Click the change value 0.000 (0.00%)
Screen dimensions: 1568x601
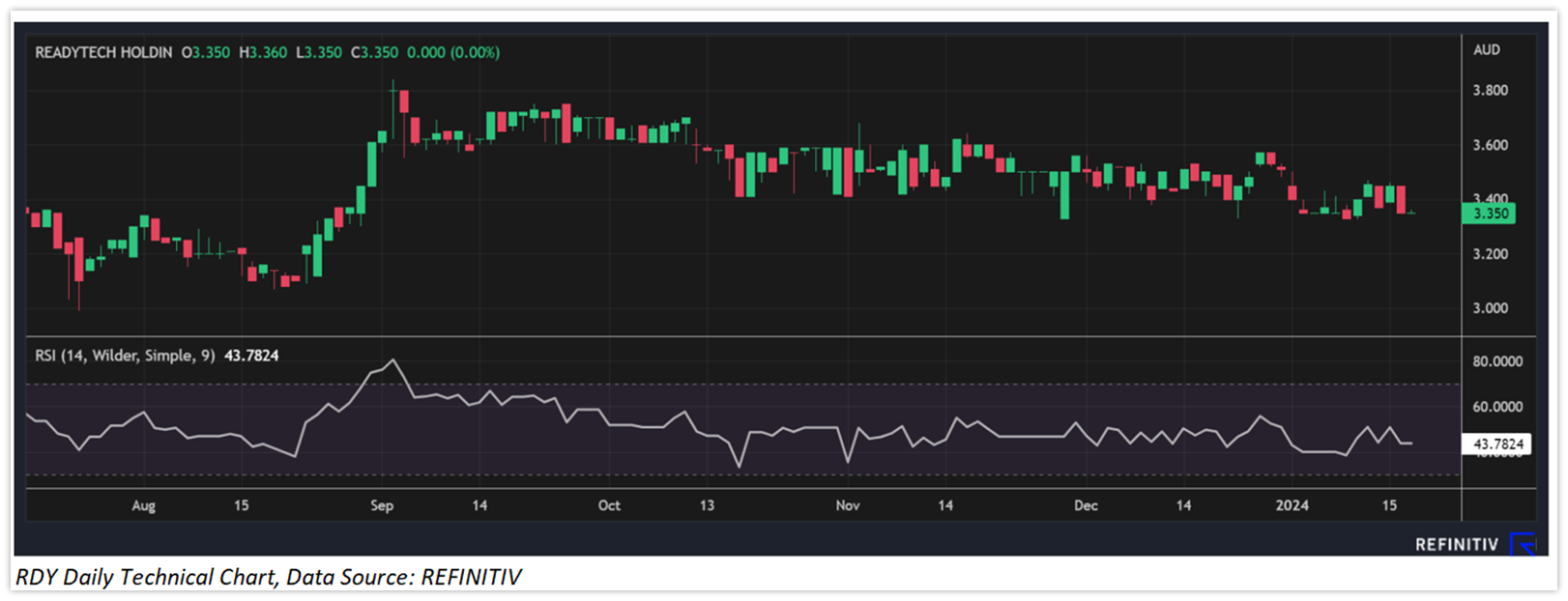point(453,52)
